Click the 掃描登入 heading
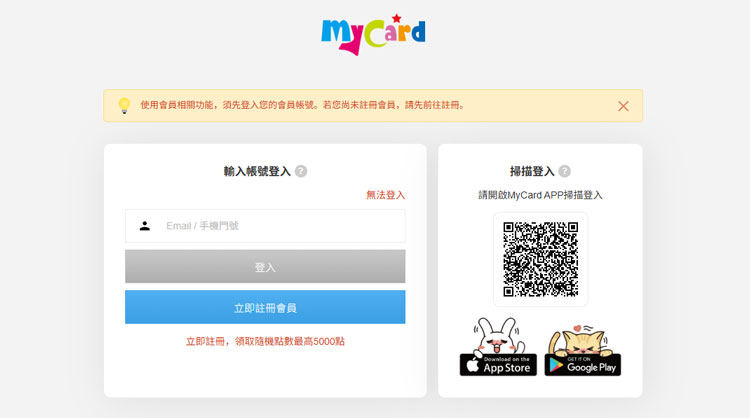 click(532, 171)
